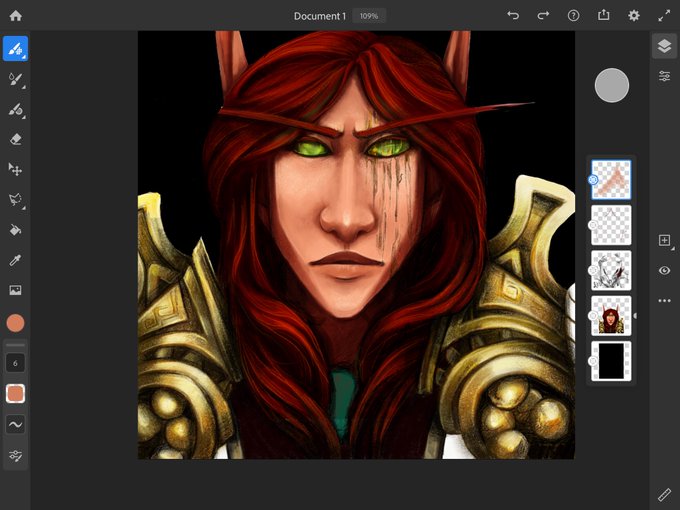Open the 109% zoom level control

(369, 16)
